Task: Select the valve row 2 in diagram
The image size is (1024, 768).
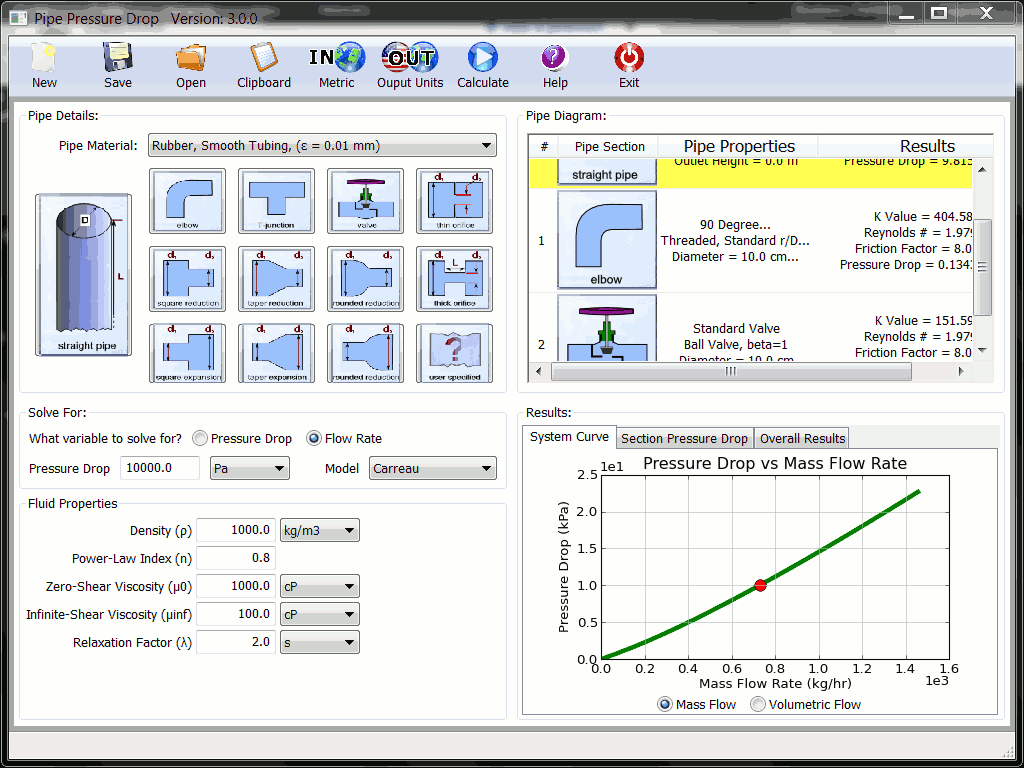Action: (750, 327)
